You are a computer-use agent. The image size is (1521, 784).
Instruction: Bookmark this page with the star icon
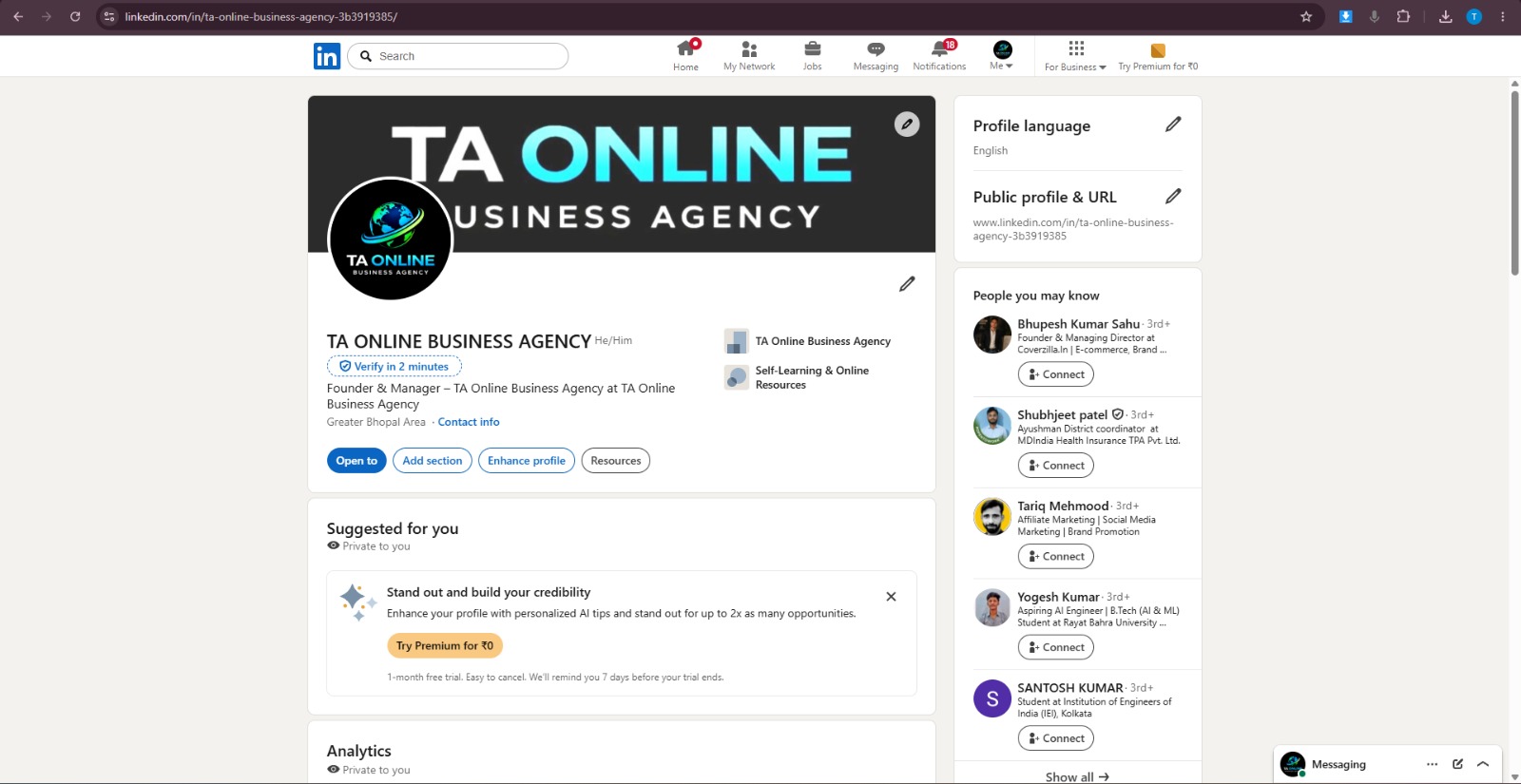(1306, 16)
